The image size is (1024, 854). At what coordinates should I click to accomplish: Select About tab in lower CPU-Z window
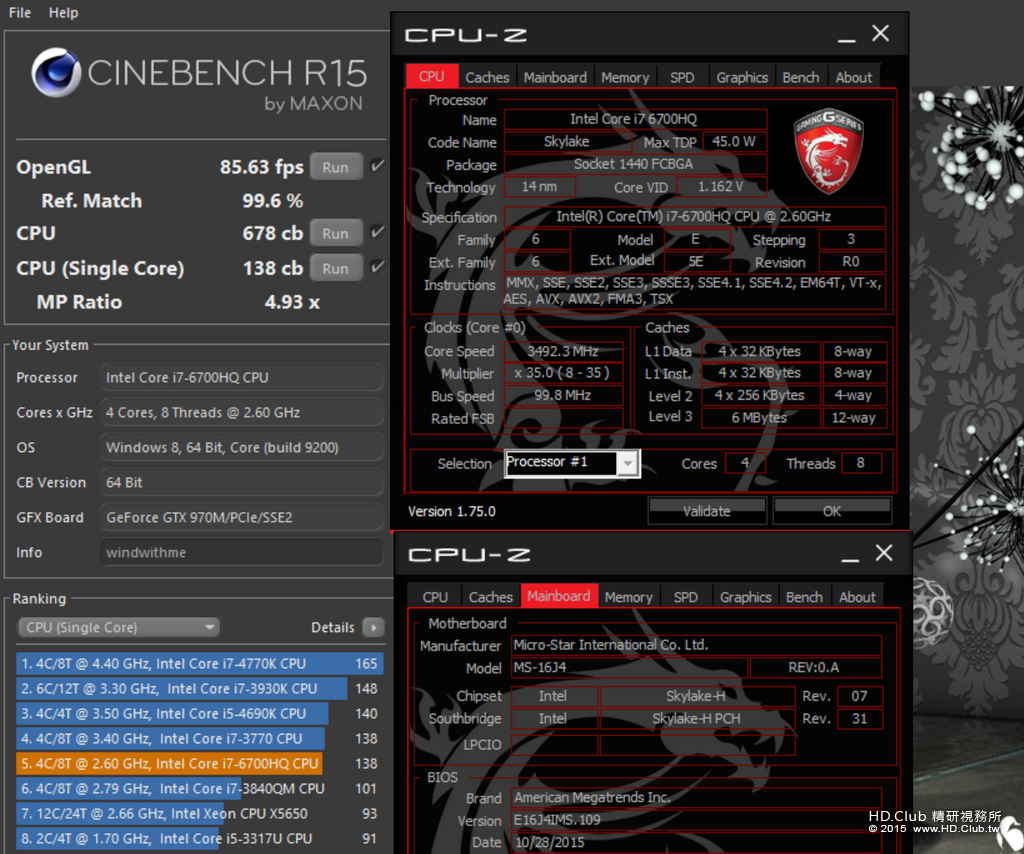click(x=857, y=597)
